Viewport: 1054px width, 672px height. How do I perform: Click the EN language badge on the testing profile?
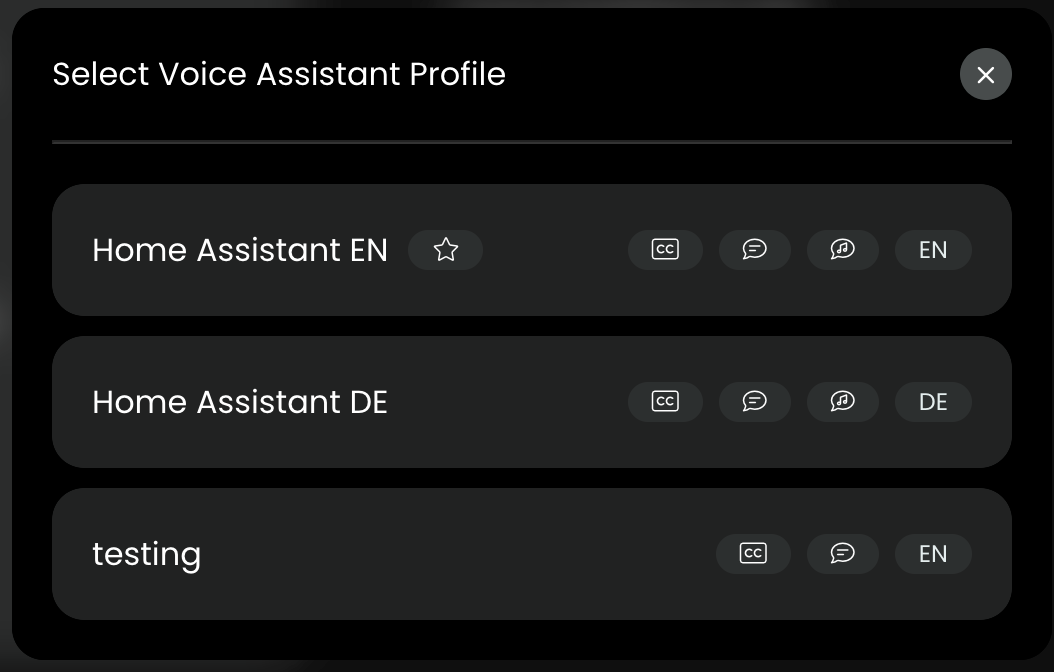[x=933, y=554]
